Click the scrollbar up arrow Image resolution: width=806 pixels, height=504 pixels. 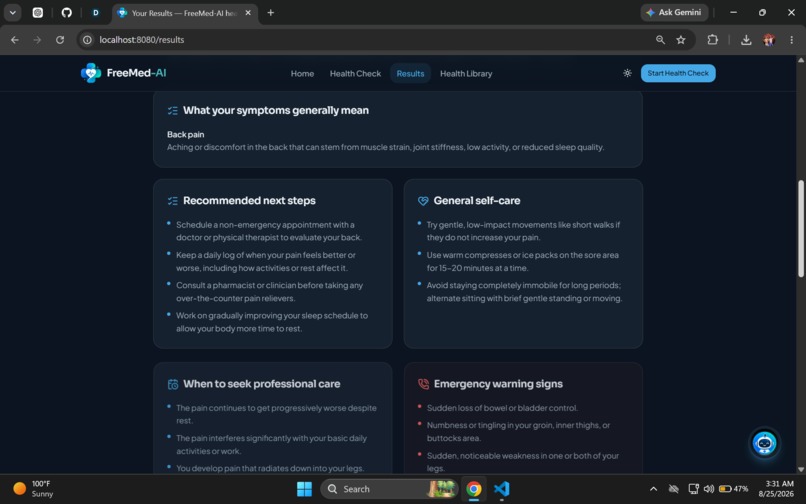pyautogui.click(x=801, y=60)
